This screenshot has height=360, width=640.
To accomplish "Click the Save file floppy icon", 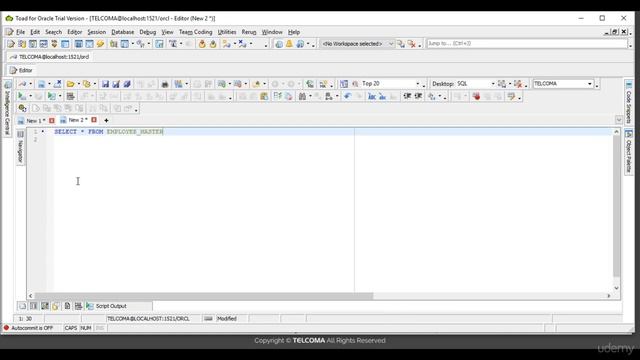I will [x=105, y=84].
